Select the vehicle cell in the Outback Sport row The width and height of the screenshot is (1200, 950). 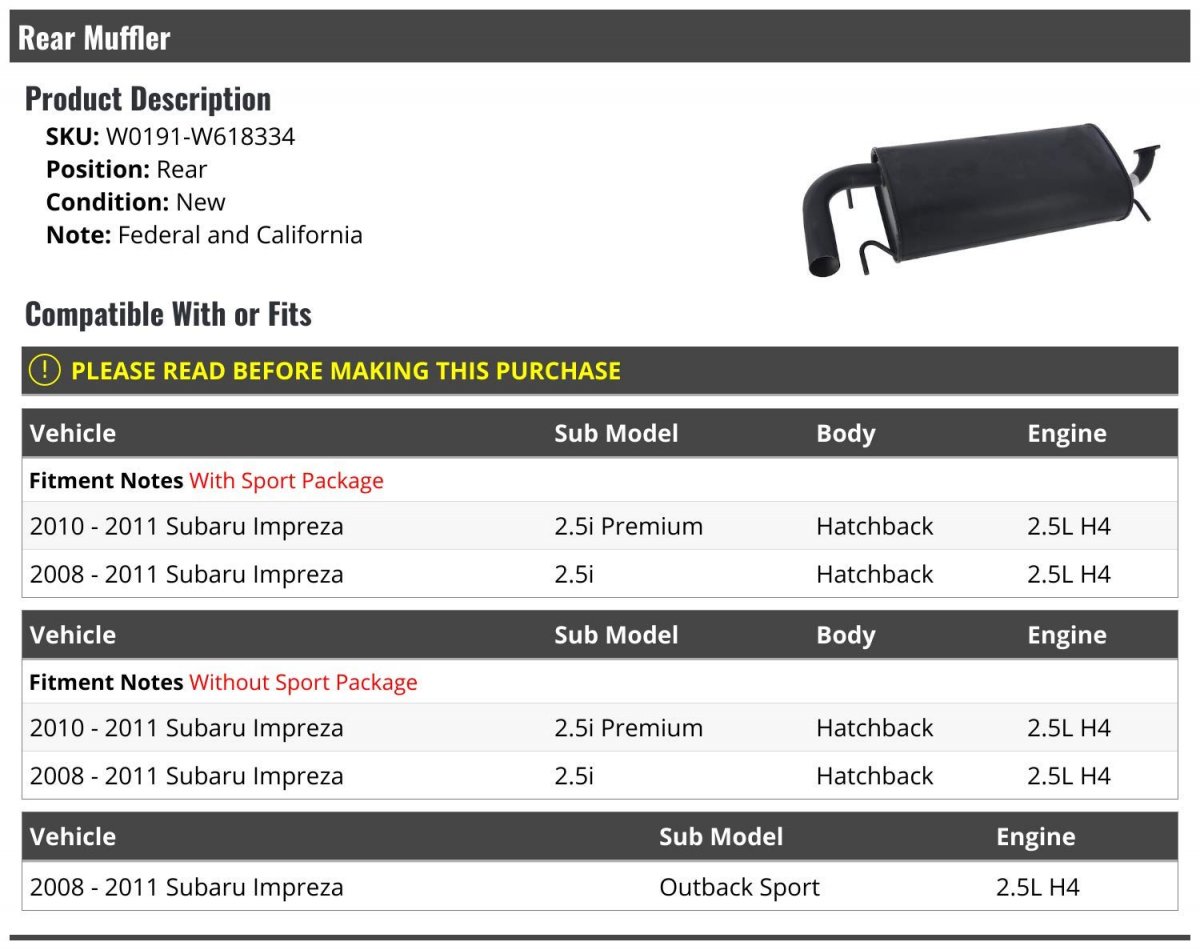[187, 888]
